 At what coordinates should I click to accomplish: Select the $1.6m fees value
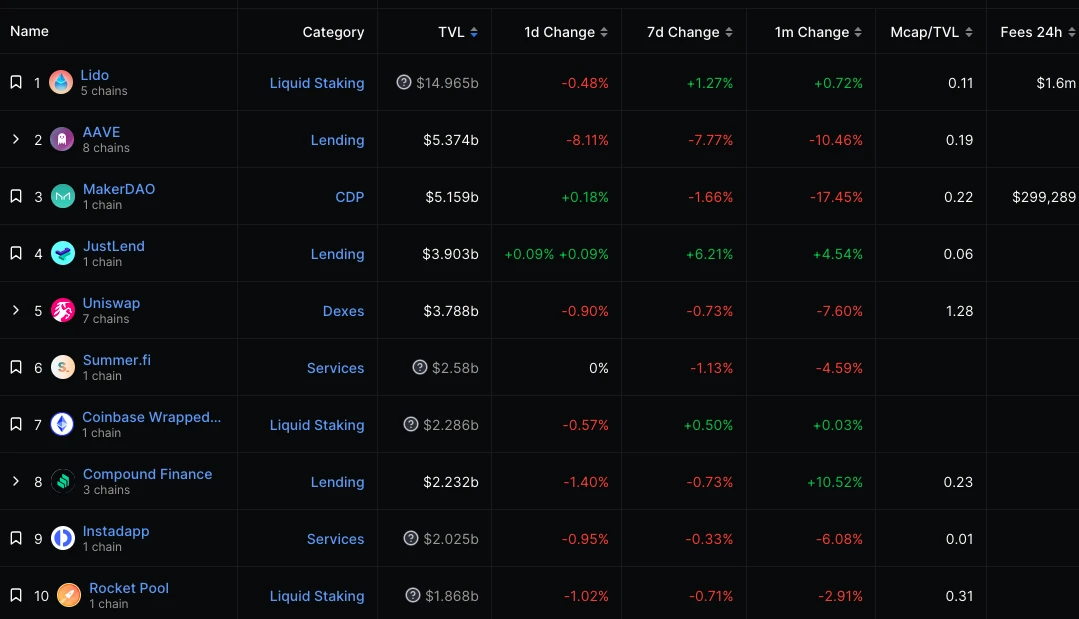tap(1056, 83)
